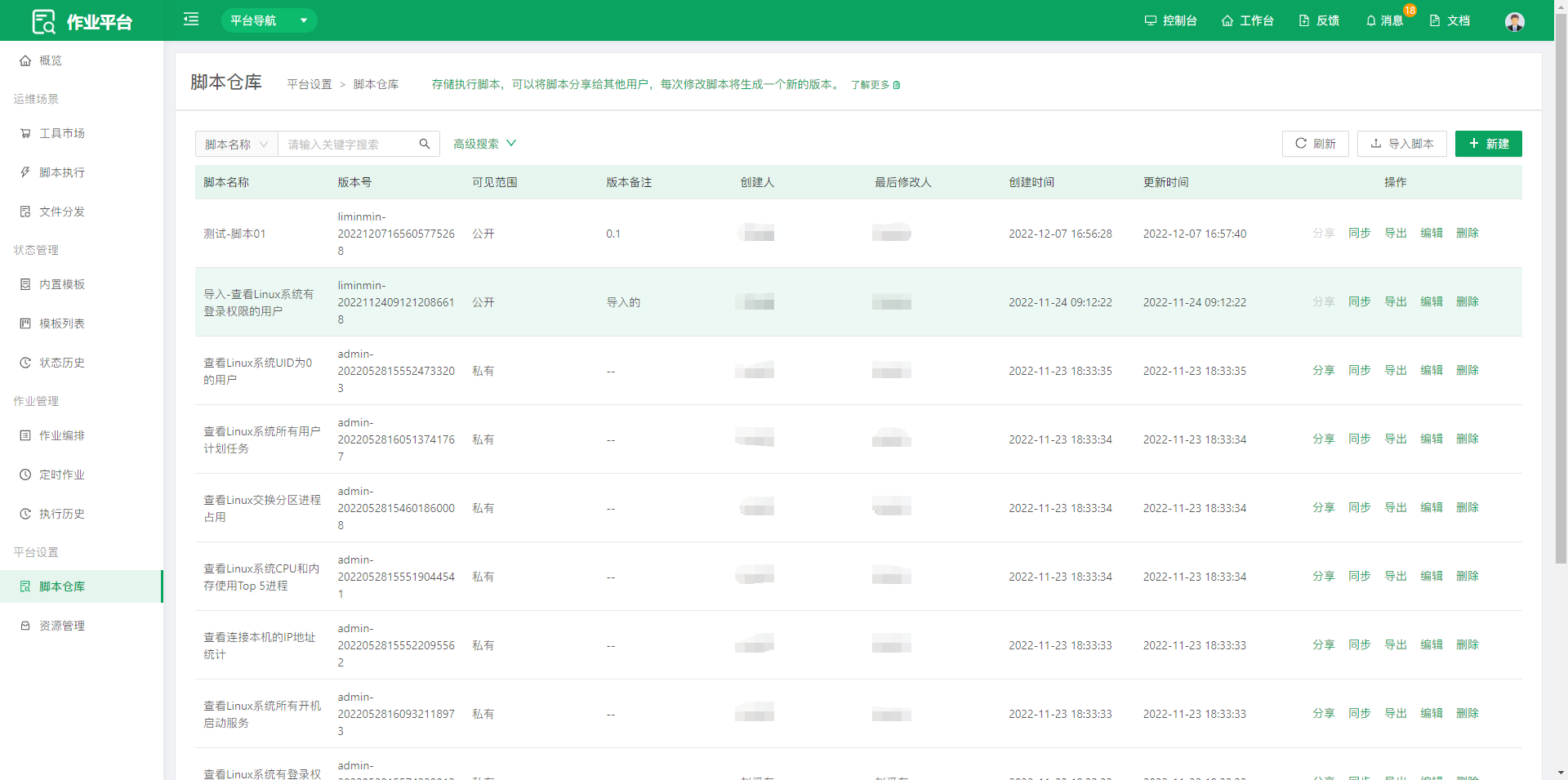1568x780 pixels.
Task: Click 同步 for 查看Linux系统CPU和内存使用Top 5进程
Action: pyautogui.click(x=1360, y=576)
